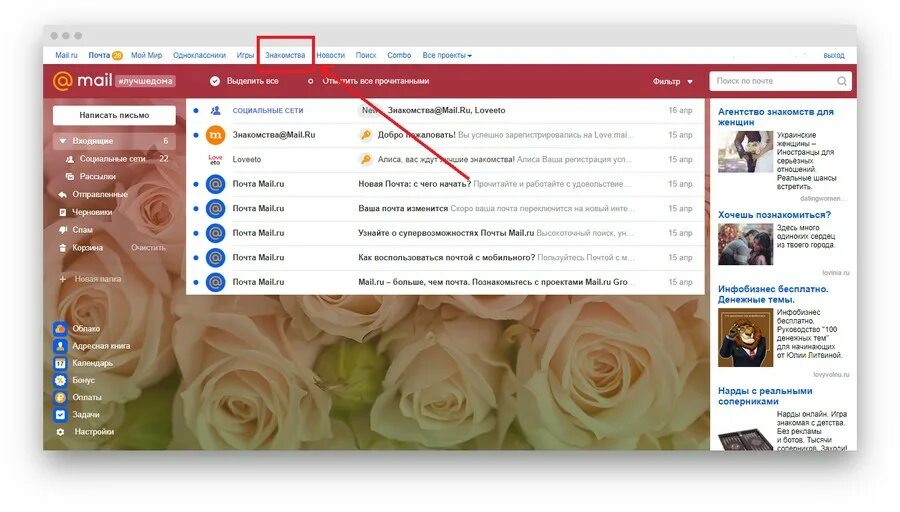Open Одноклассники in top navigation

[x=199, y=56]
